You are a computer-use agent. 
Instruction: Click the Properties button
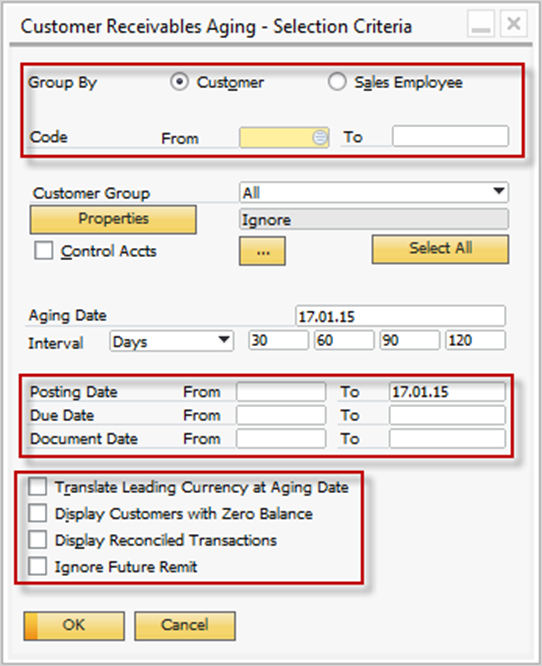click(113, 220)
